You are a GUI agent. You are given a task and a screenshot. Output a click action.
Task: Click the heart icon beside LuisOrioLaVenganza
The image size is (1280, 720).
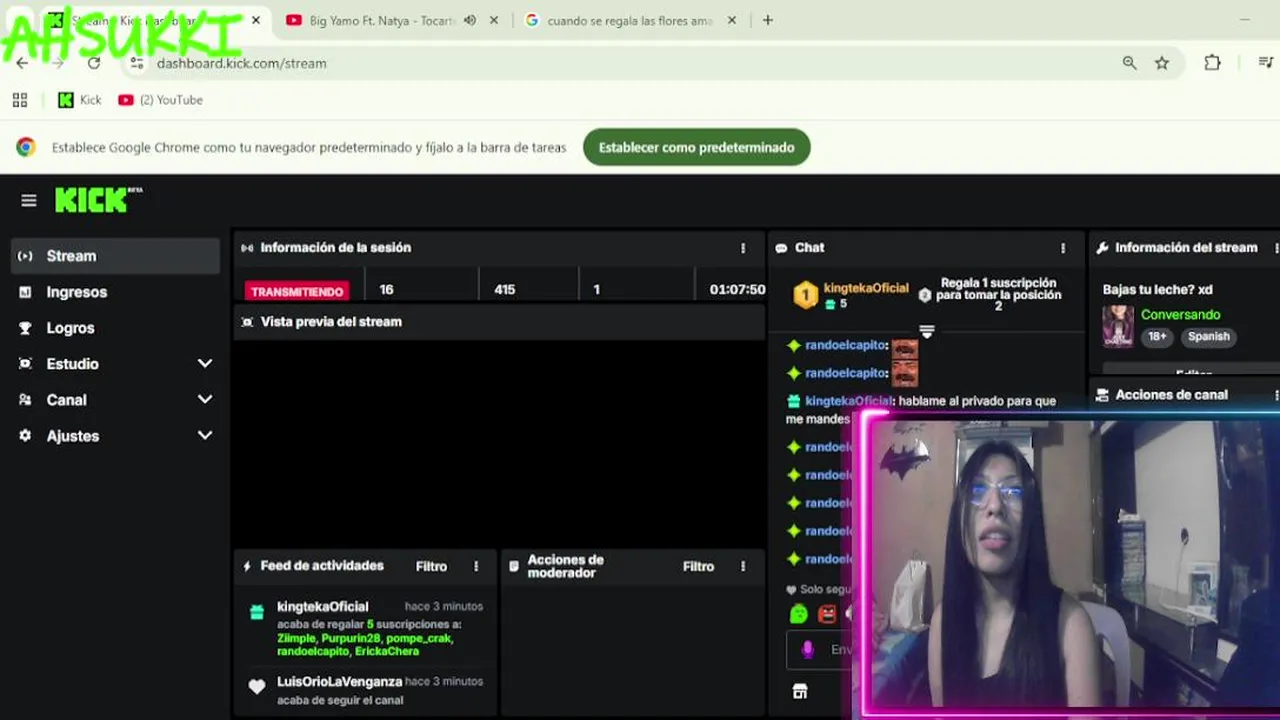pyautogui.click(x=257, y=686)
